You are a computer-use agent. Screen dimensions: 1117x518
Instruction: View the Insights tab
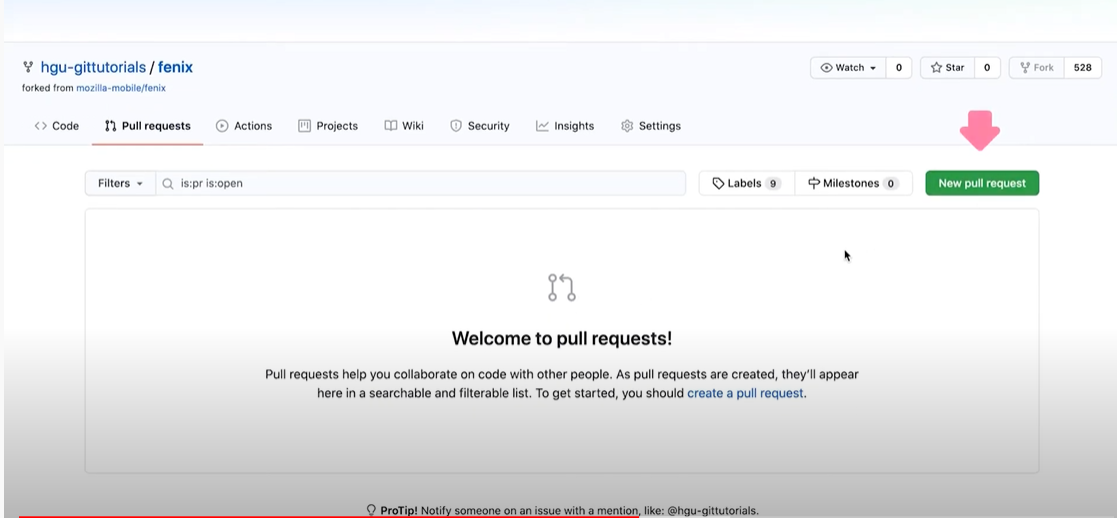pos(565,126)
